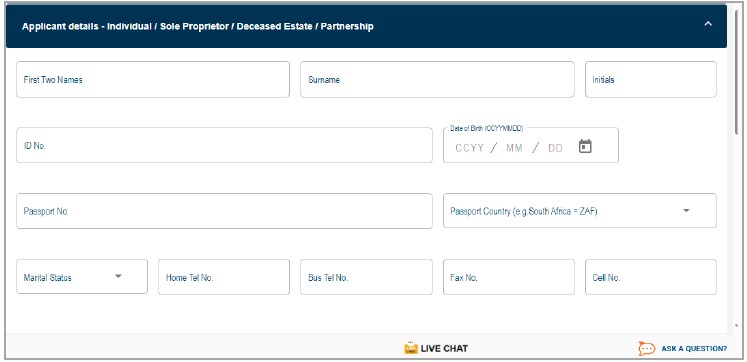Click the Ask a Question speech bubble icon

click(646, 349)
